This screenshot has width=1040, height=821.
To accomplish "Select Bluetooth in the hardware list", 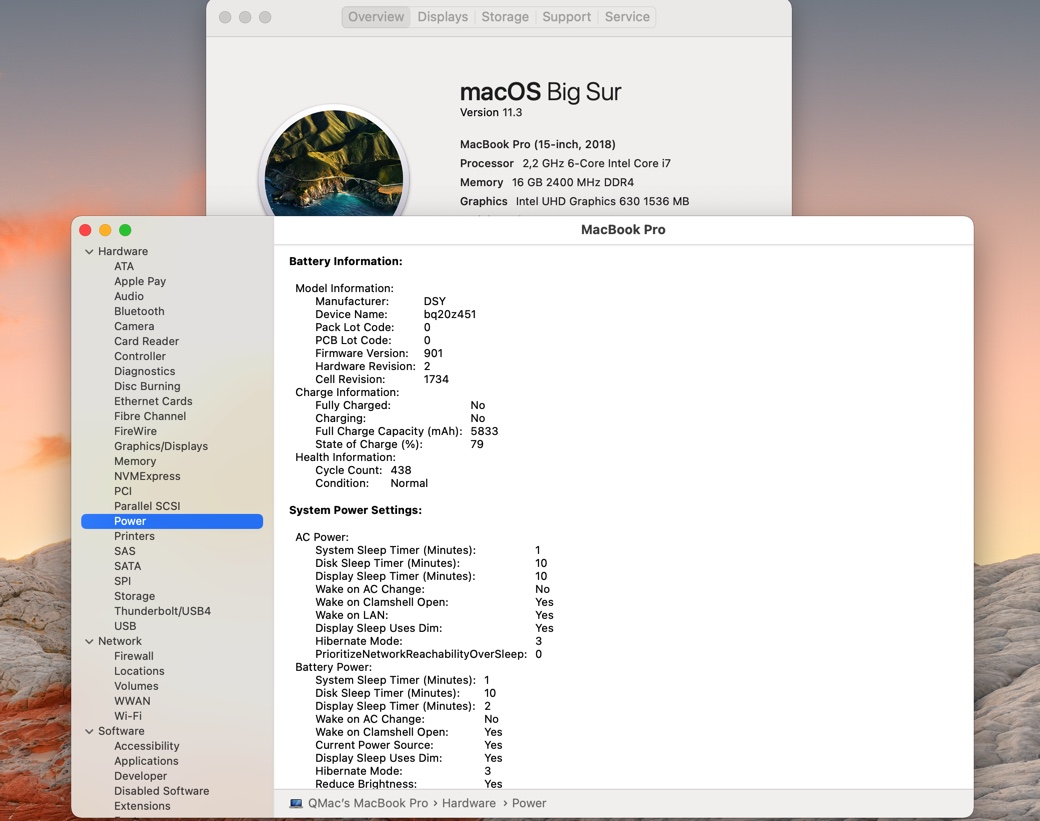I will click(x=139, y=311).
